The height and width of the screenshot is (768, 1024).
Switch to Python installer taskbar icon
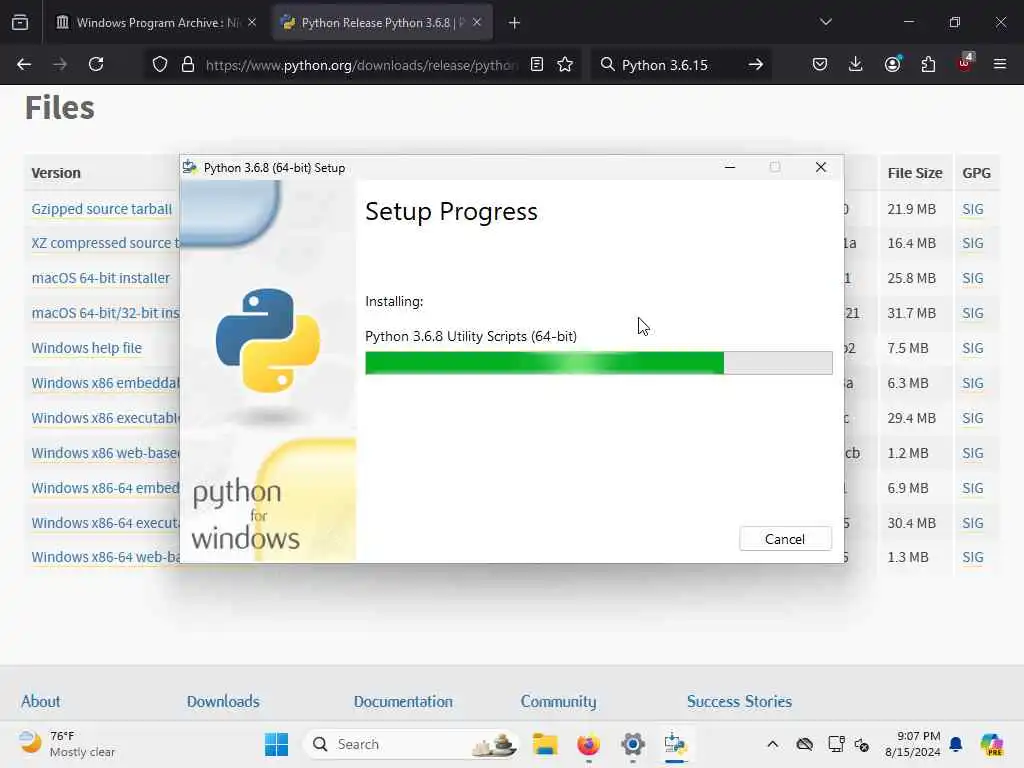tap(675, 744)
